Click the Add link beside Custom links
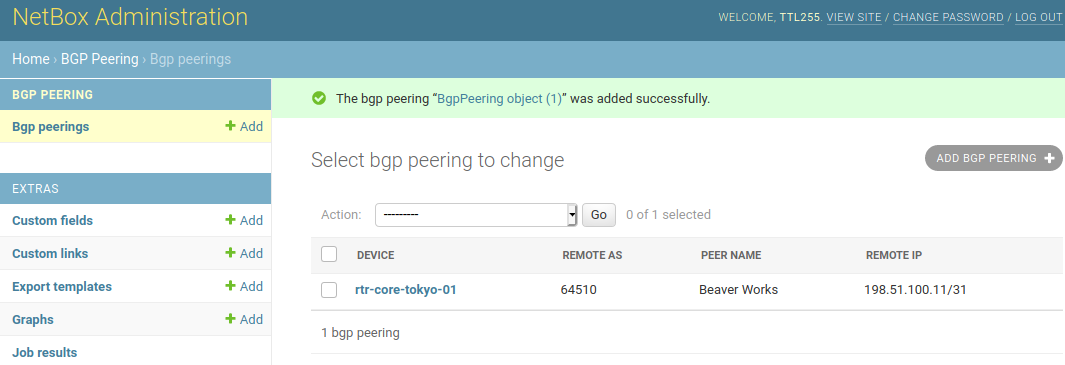 point(244,254)
